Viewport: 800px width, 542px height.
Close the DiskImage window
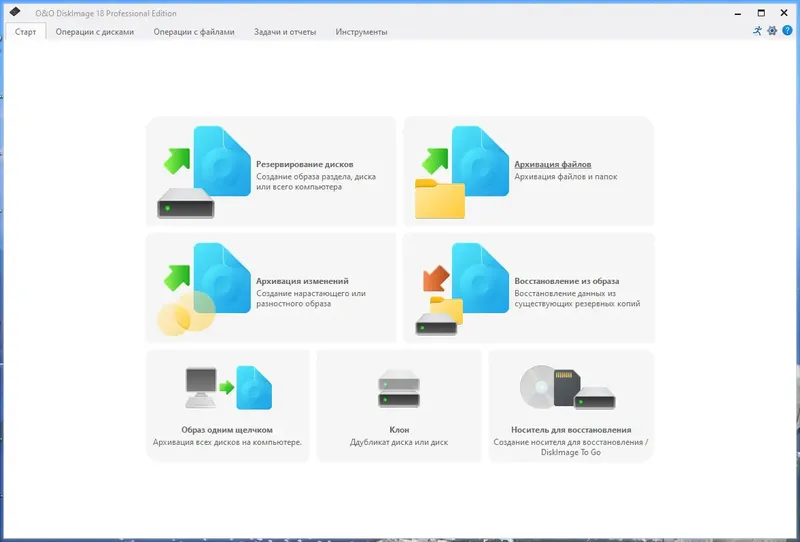[784, 13]
